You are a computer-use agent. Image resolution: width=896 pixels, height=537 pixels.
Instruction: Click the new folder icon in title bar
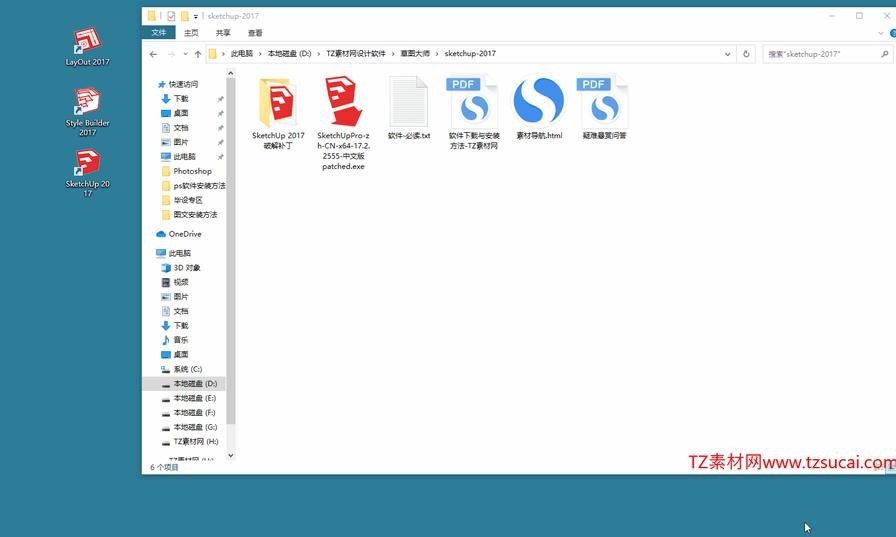coord(185,16)
